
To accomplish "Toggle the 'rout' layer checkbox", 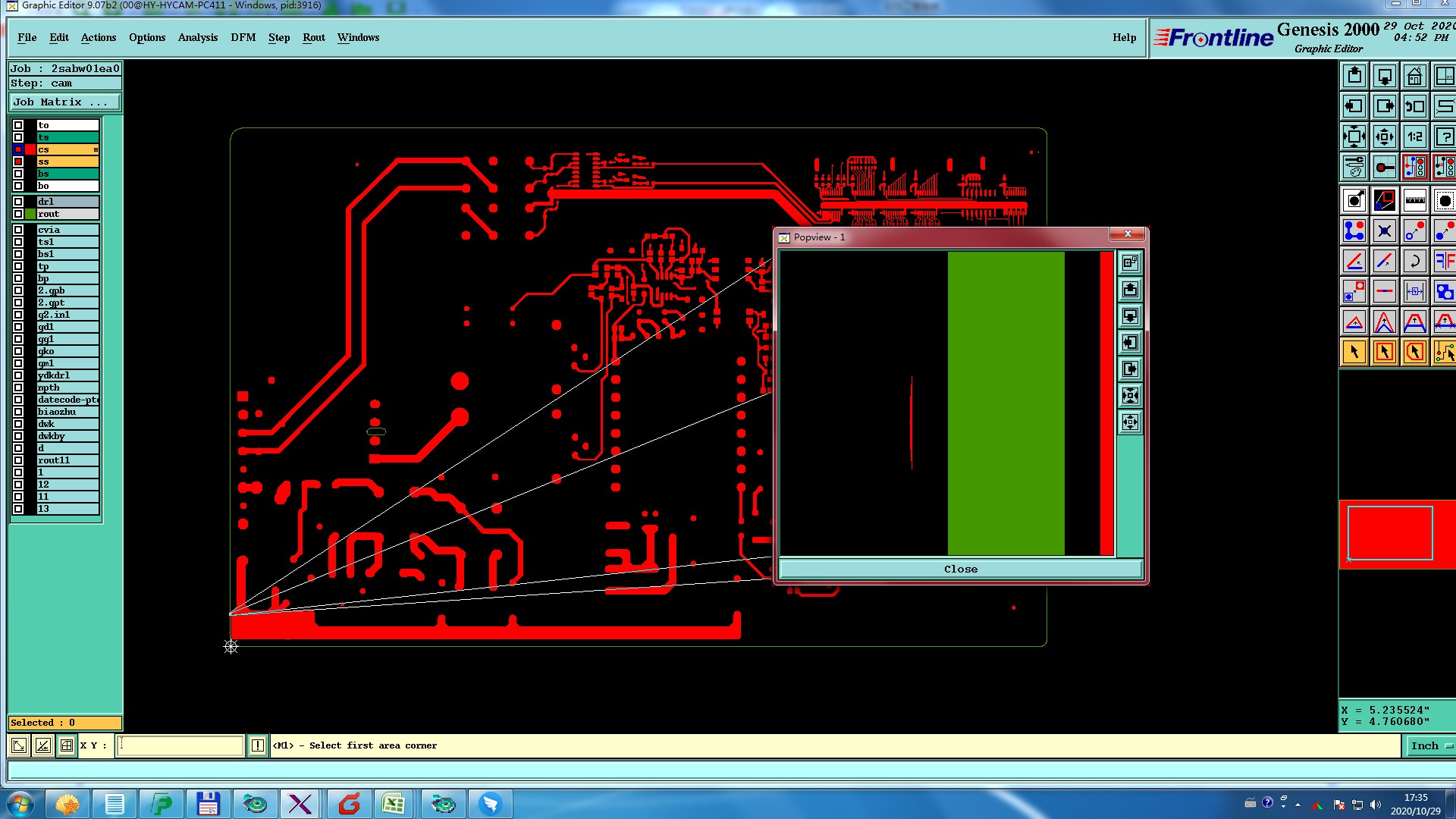I will [18, 214].
